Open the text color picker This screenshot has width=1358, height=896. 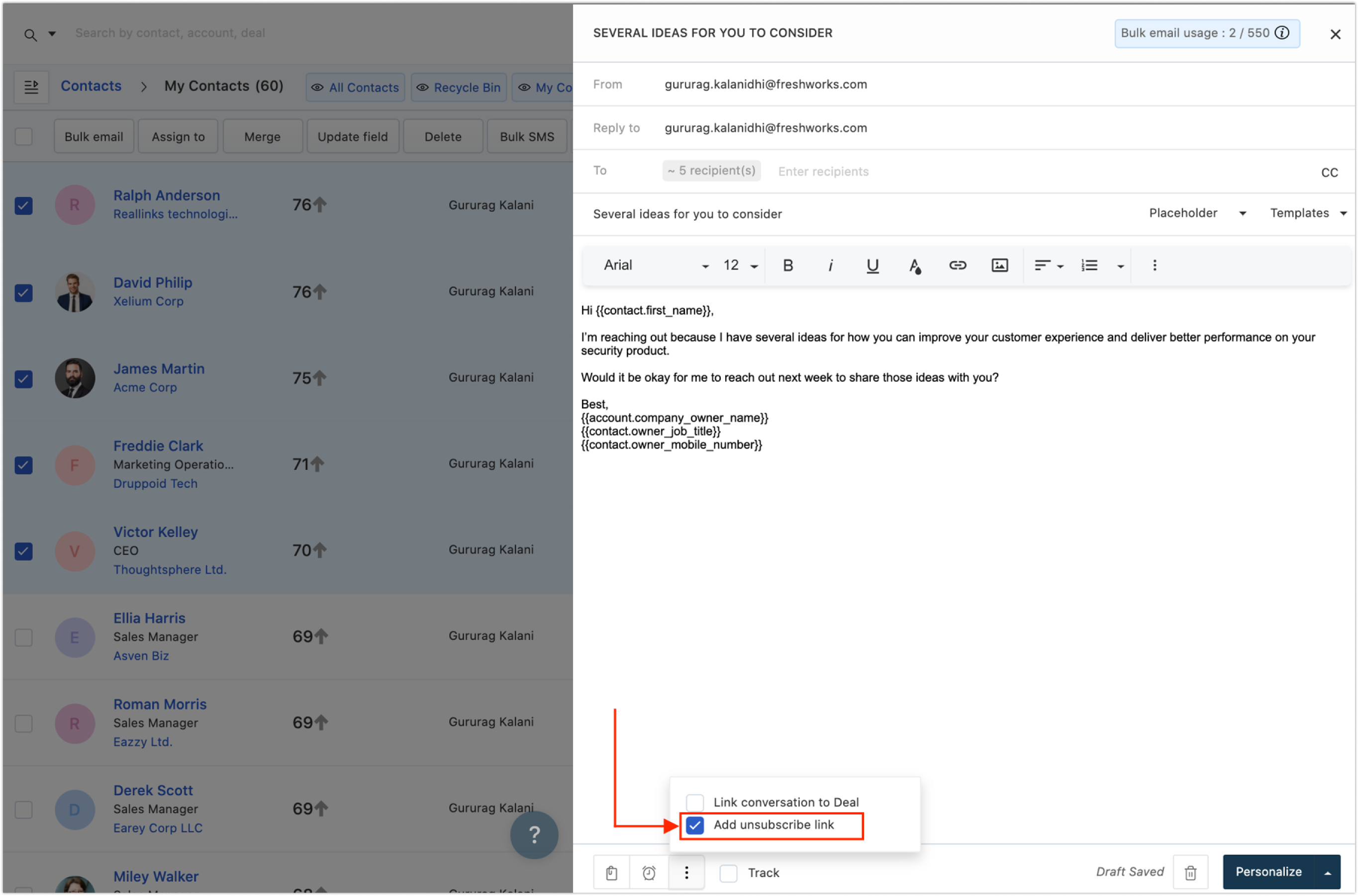914,265
